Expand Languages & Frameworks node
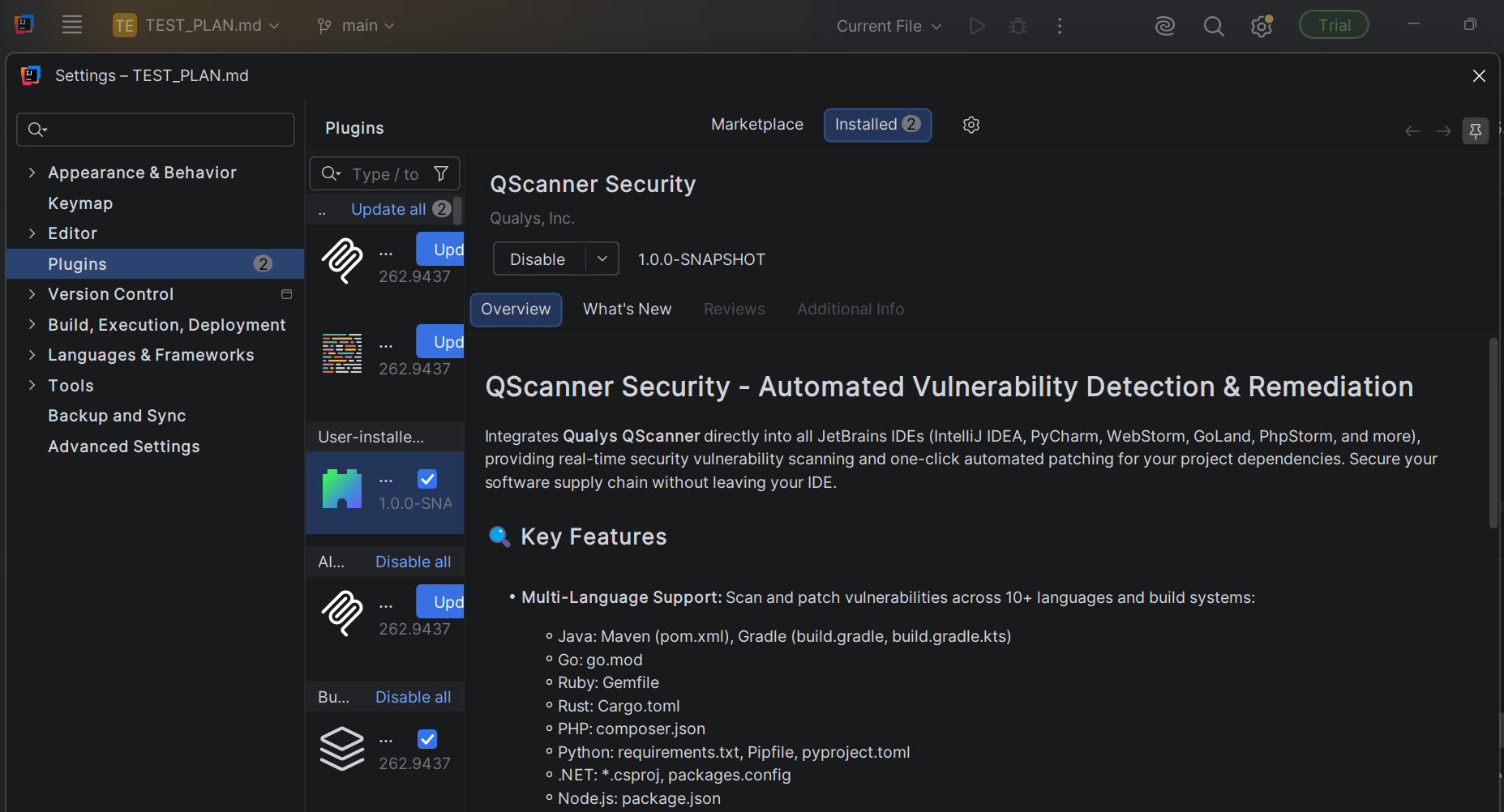Screen dimensions: 1504x812 click(x=32, y=355)
